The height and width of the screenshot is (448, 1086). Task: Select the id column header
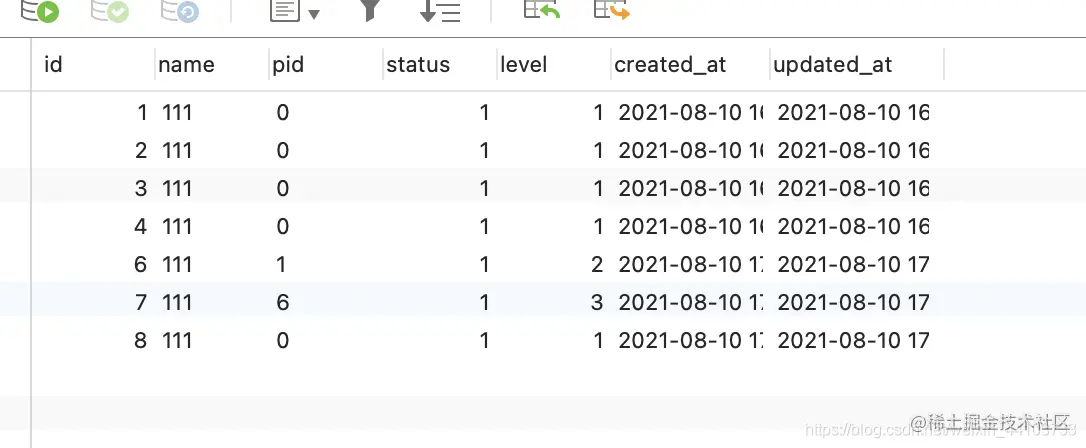pos(94,64)
